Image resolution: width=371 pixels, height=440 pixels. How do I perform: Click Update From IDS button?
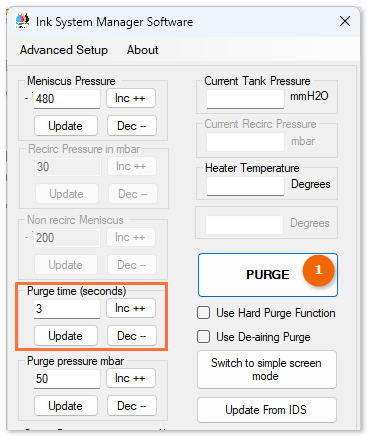(267, 410)
